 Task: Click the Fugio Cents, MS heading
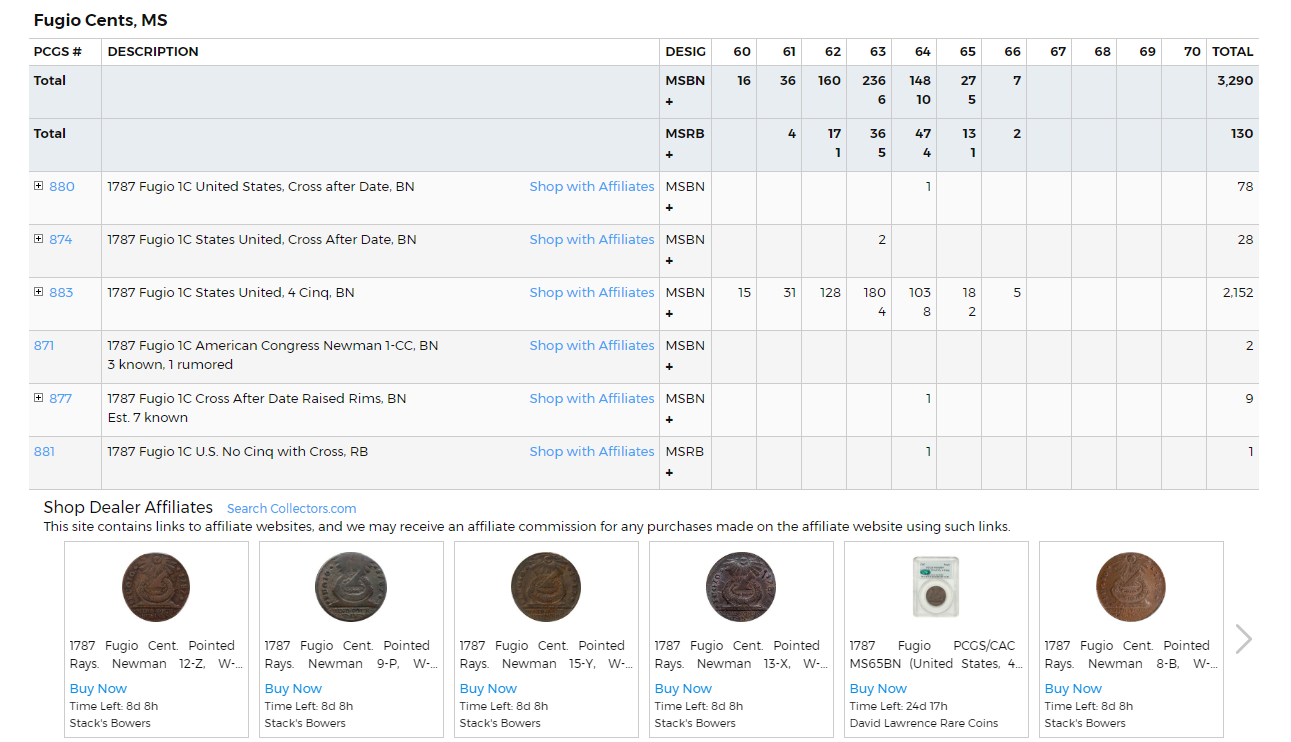[101, 20]
